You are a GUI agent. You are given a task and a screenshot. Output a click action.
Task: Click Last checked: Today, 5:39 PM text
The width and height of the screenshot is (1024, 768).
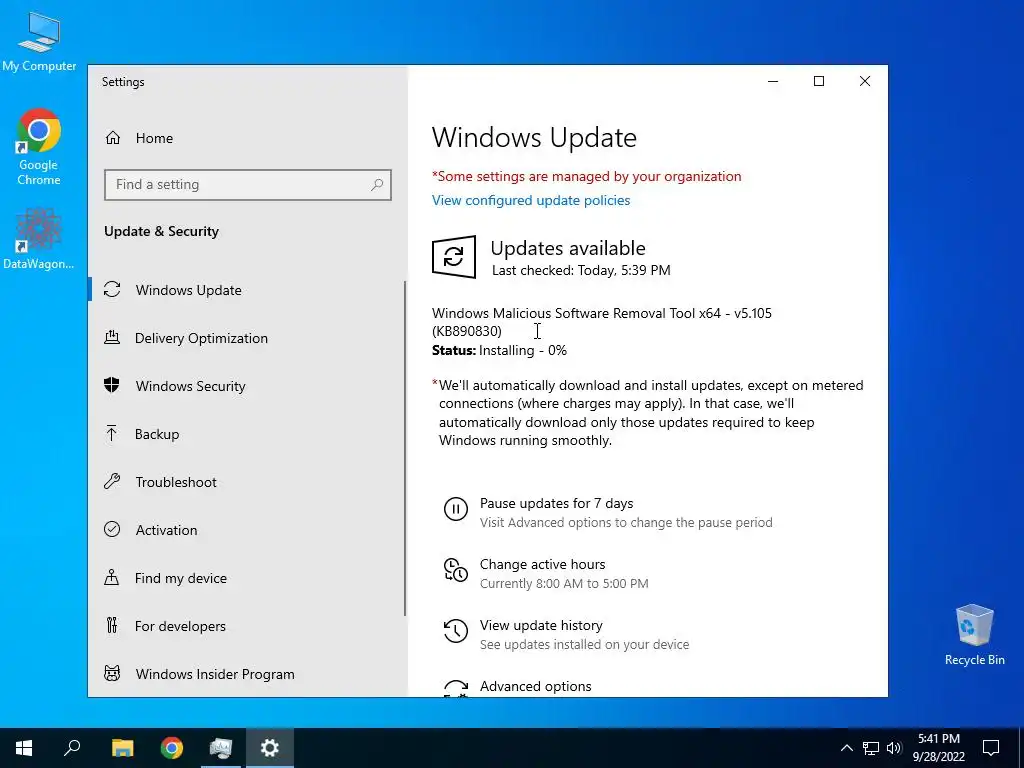(581, 270)
